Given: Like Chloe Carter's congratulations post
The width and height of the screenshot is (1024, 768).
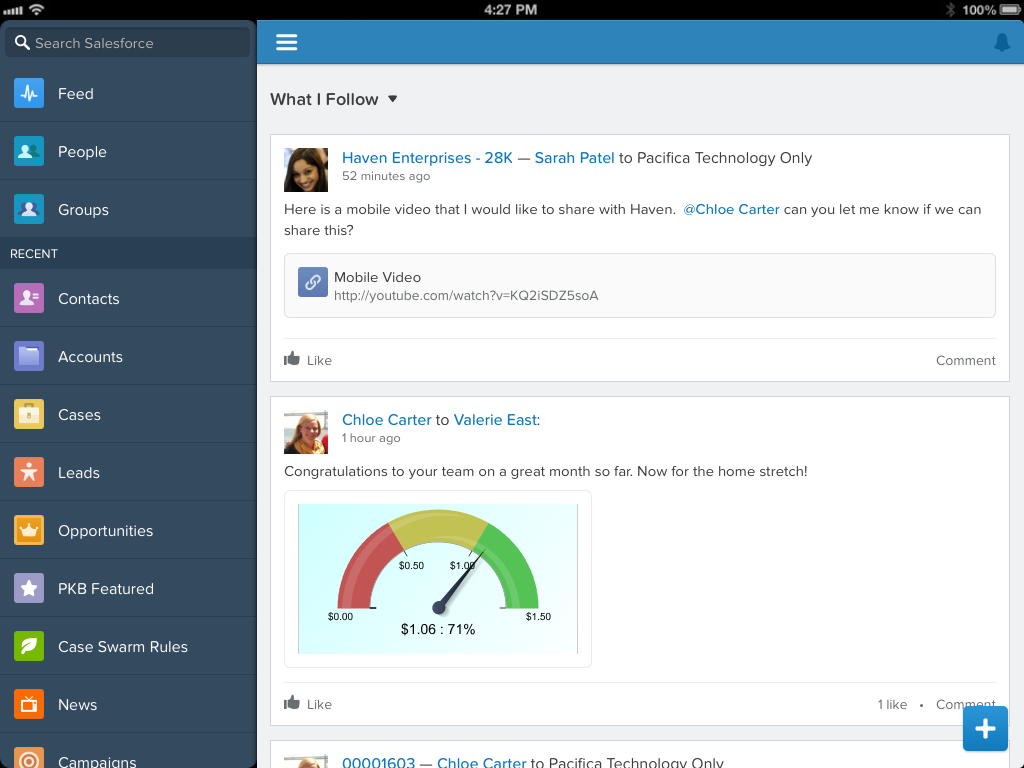Looking at the screenshot, I should click(308, 704).
